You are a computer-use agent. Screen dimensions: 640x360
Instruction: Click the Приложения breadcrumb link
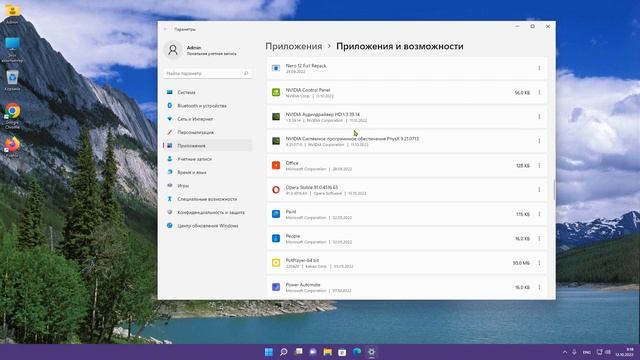pyautogui.click(x=294, y=46)
